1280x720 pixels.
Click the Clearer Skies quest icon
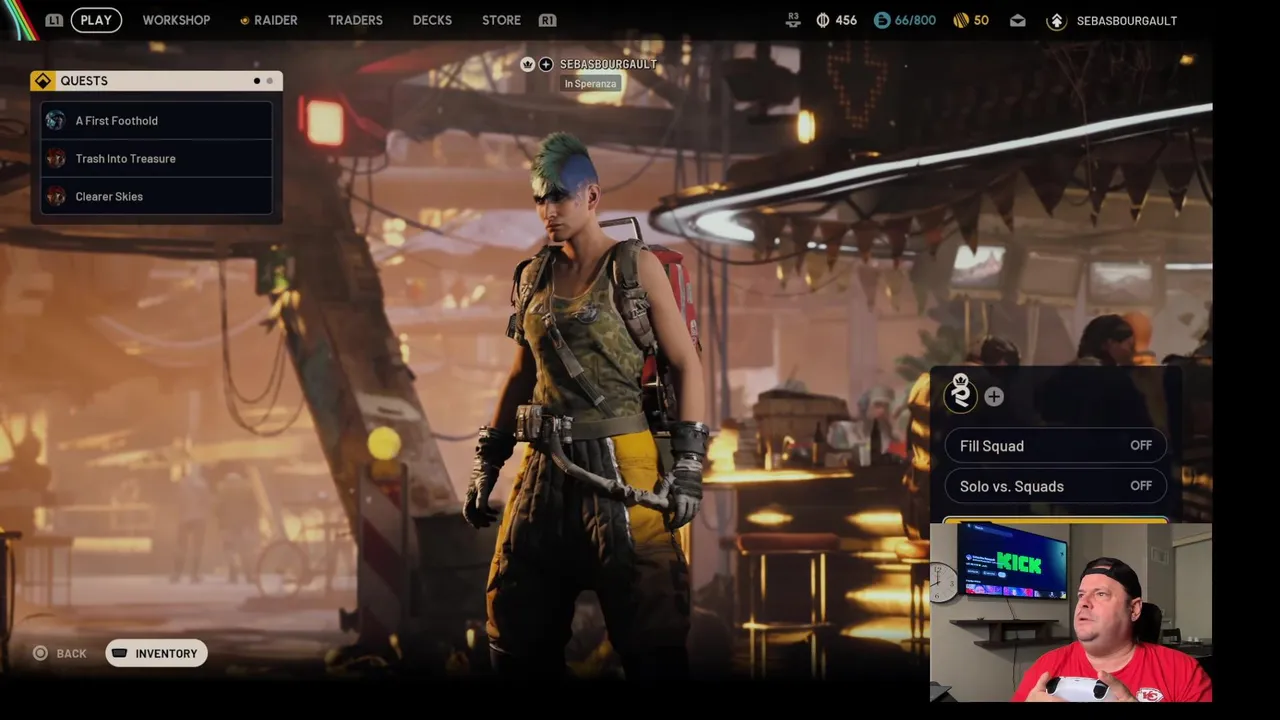pos(56,196)
